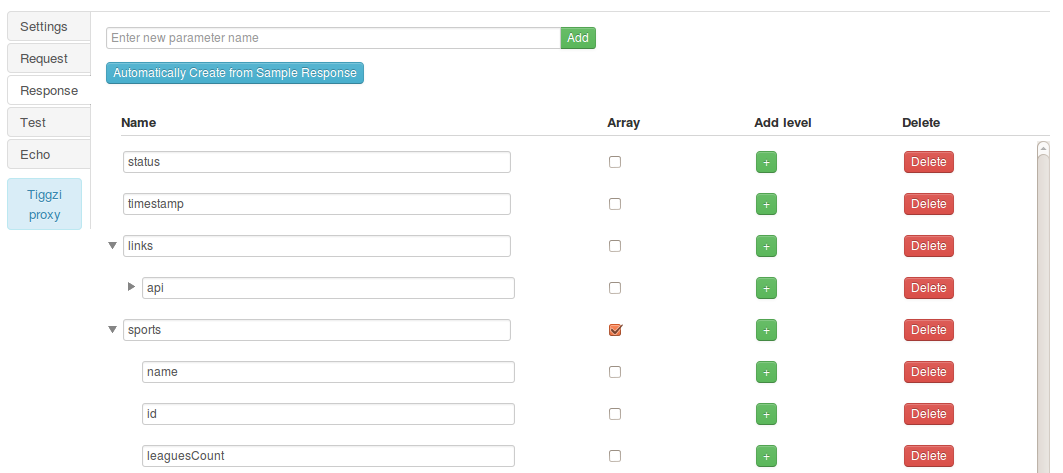Screen dimensions: 1063x473
Task: Add a level to the sports parameter
Action: [766, 330]
